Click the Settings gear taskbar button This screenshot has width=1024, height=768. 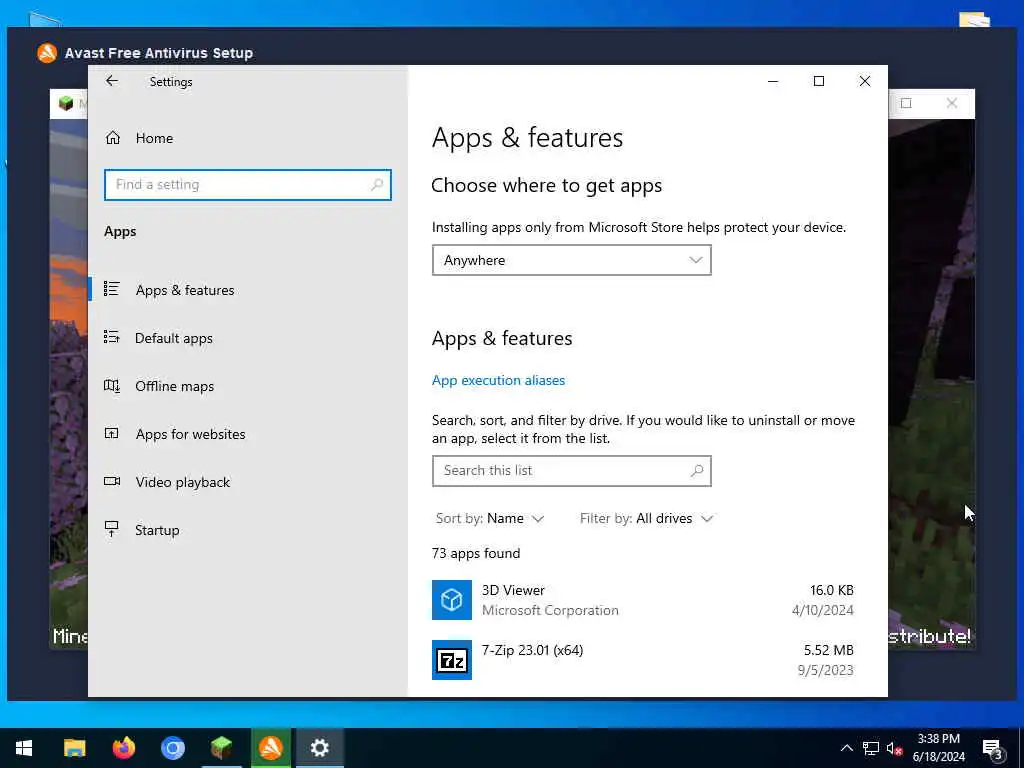click(319, 748)
